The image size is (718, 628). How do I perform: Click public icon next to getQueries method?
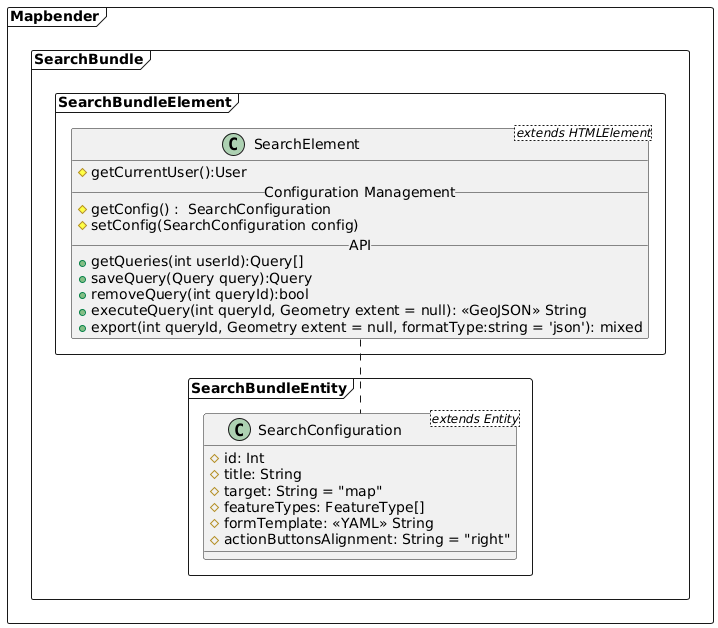pyautogui.click(x=82, y=261)
